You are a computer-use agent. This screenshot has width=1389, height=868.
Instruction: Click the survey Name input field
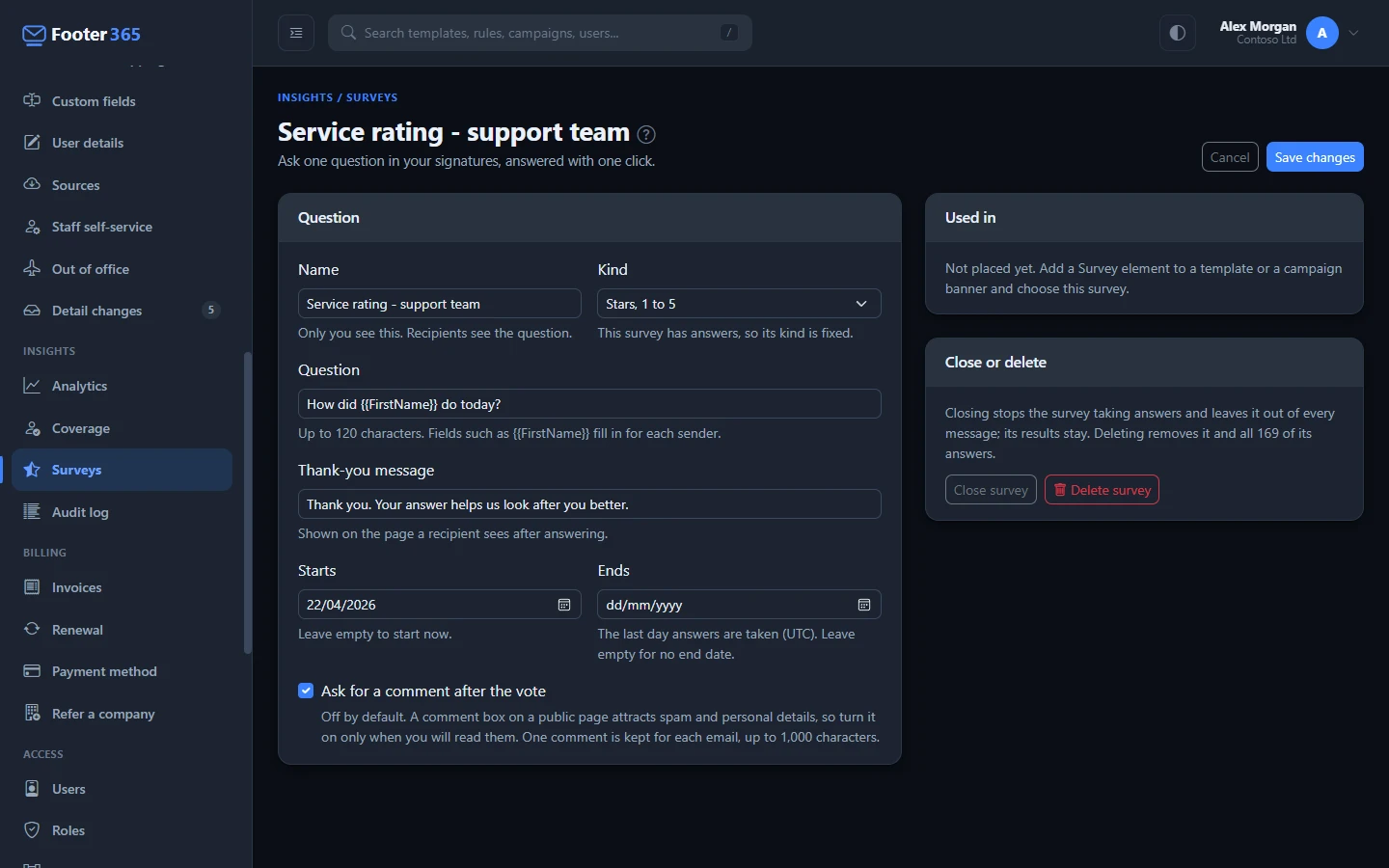[x=440, y=304]
